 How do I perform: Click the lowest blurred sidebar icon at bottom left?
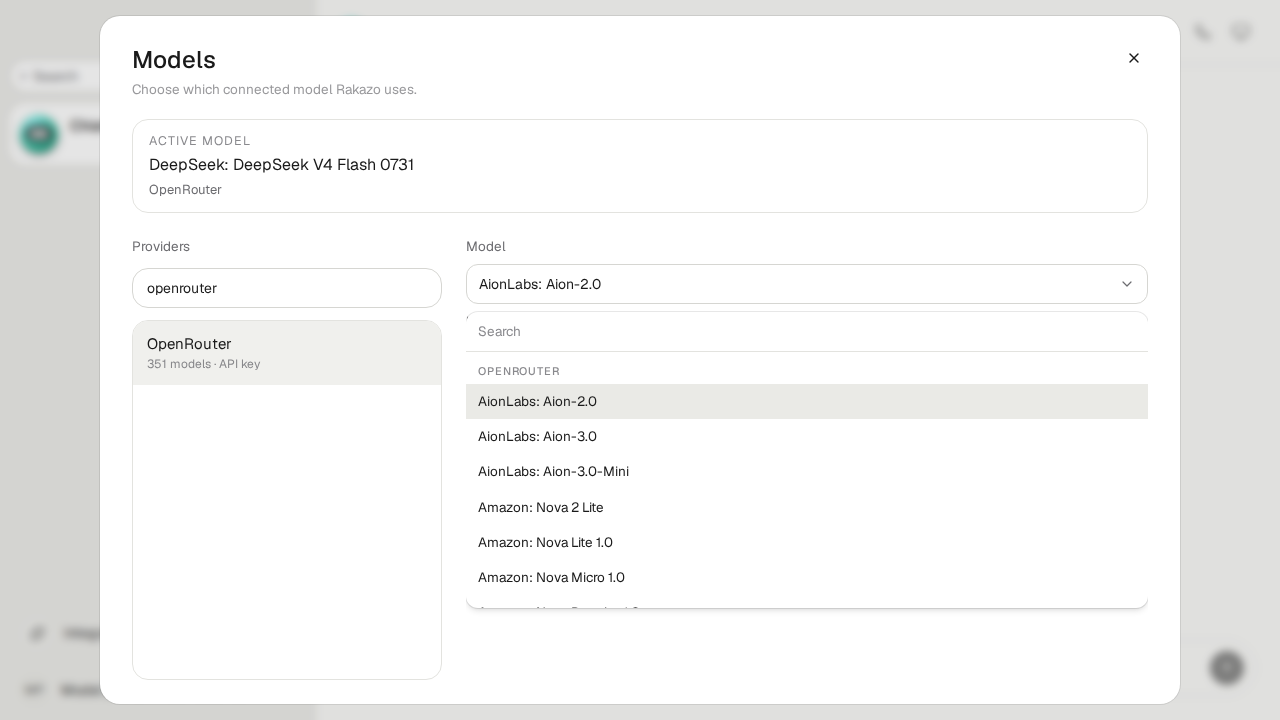pyautogui.click(x=34, y=690)
